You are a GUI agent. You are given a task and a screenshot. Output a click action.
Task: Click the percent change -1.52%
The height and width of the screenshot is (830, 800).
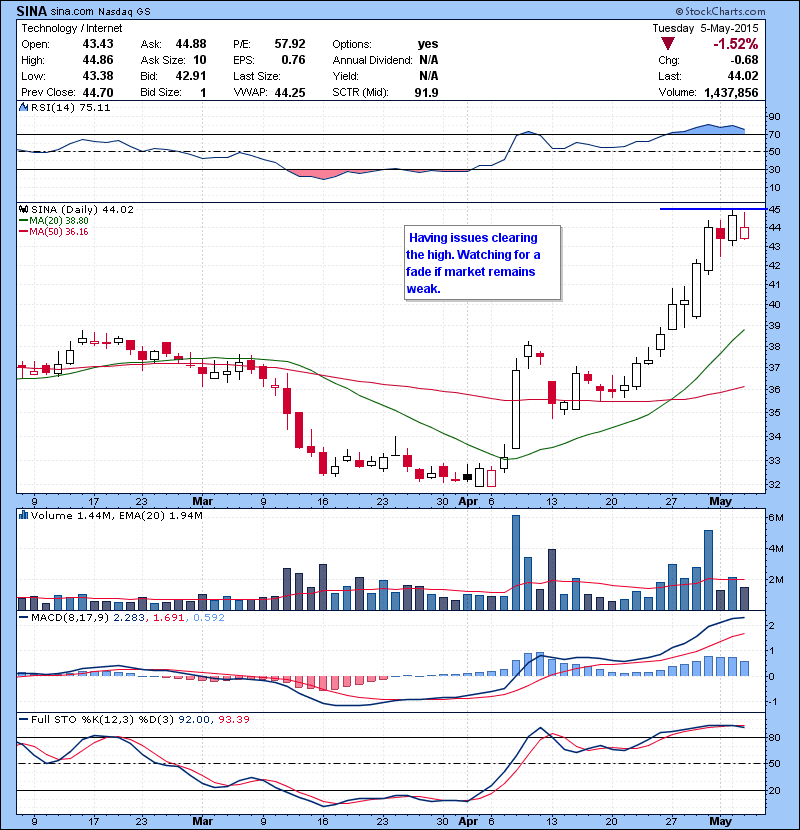[x=735, y=44]
